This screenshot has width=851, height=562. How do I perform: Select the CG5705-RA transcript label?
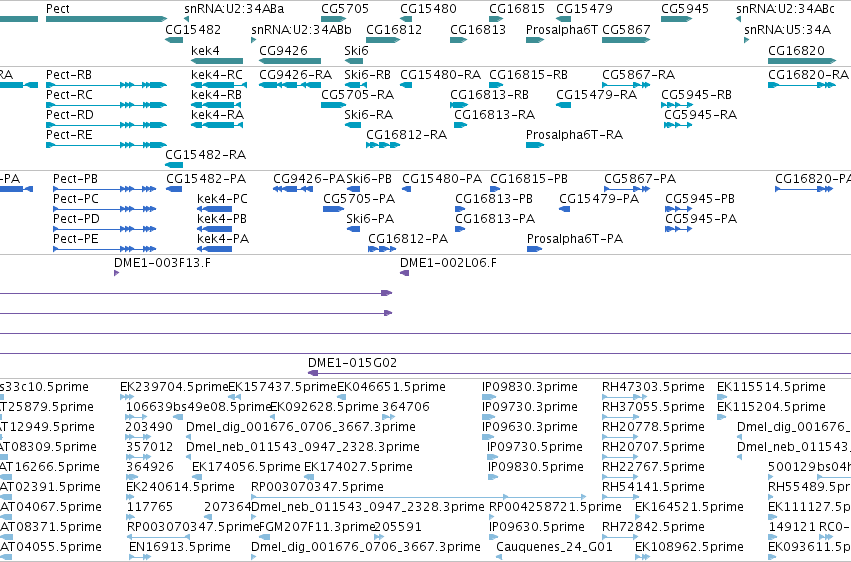(x=357, y=94)
